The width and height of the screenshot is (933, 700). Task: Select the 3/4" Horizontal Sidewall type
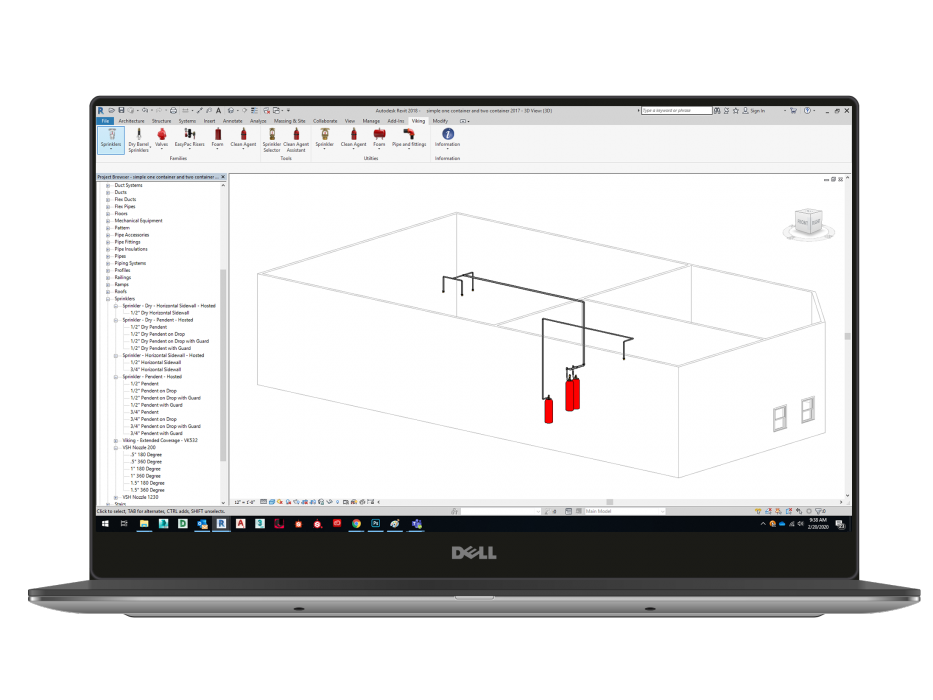point(156,370)
